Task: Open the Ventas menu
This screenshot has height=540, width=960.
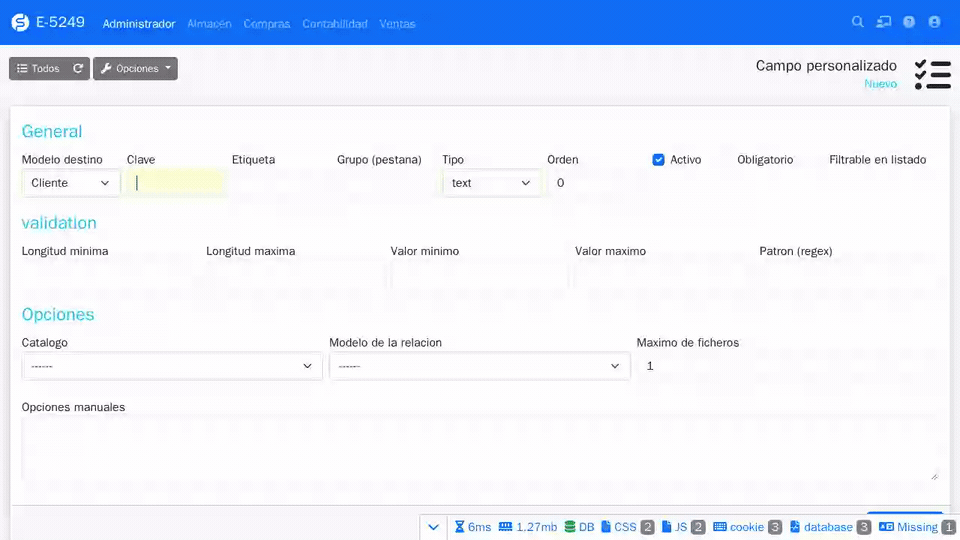Action: [397, 24]
